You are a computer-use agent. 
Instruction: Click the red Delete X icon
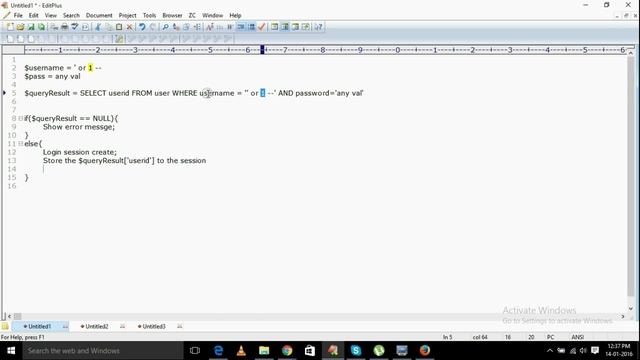pos(129,27)
